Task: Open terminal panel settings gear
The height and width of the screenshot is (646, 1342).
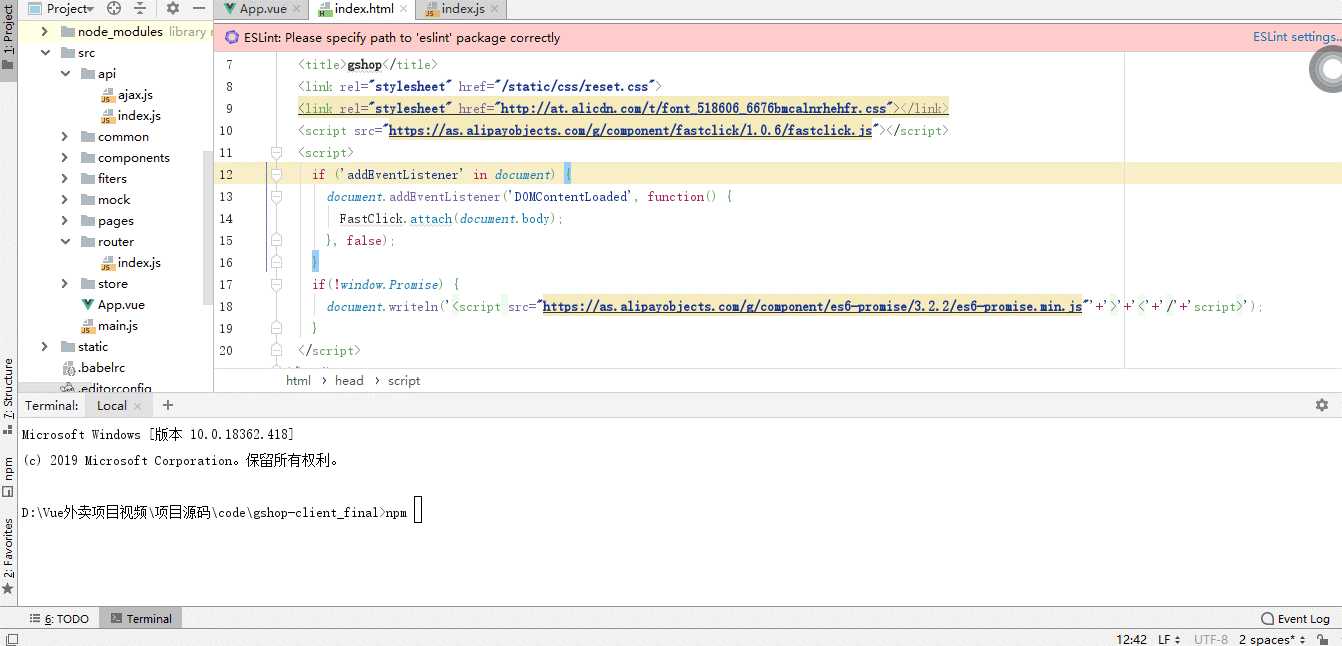Action: (x=1322, y=405)
